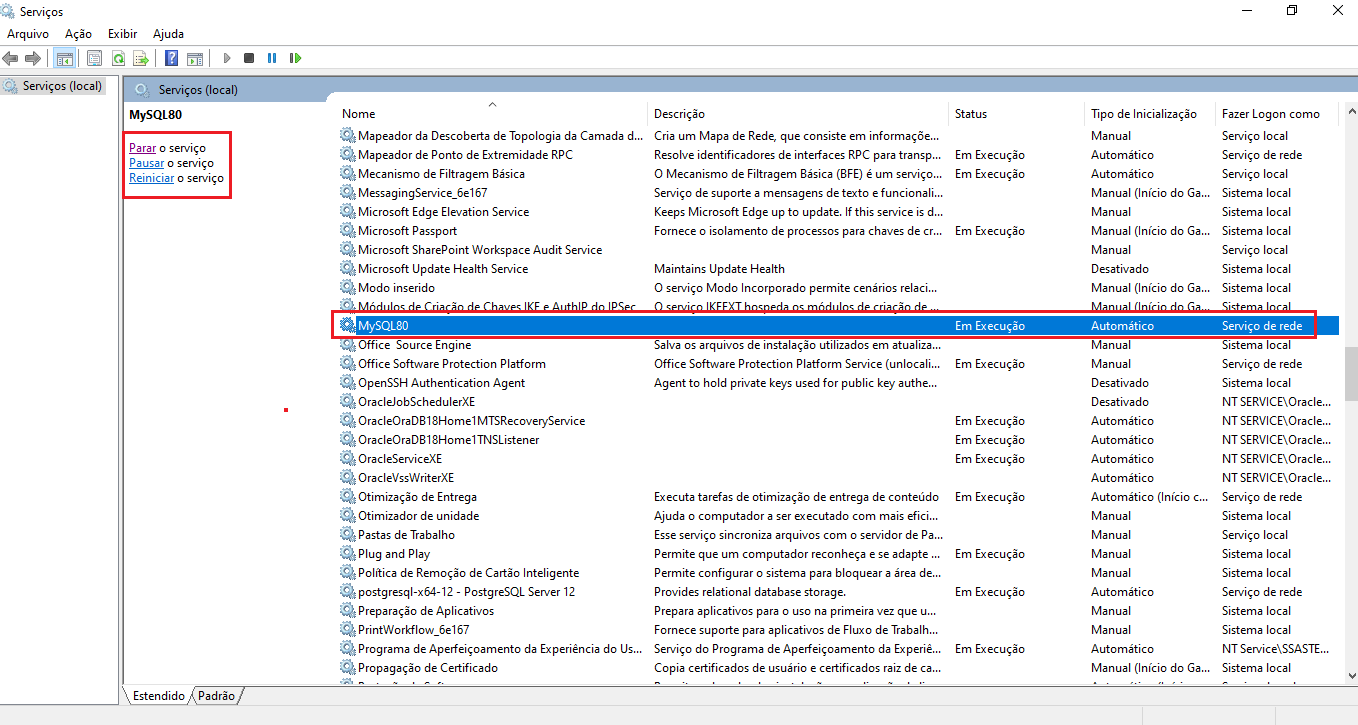Click the Pause Service toolbar icon

tap(272, 58)
